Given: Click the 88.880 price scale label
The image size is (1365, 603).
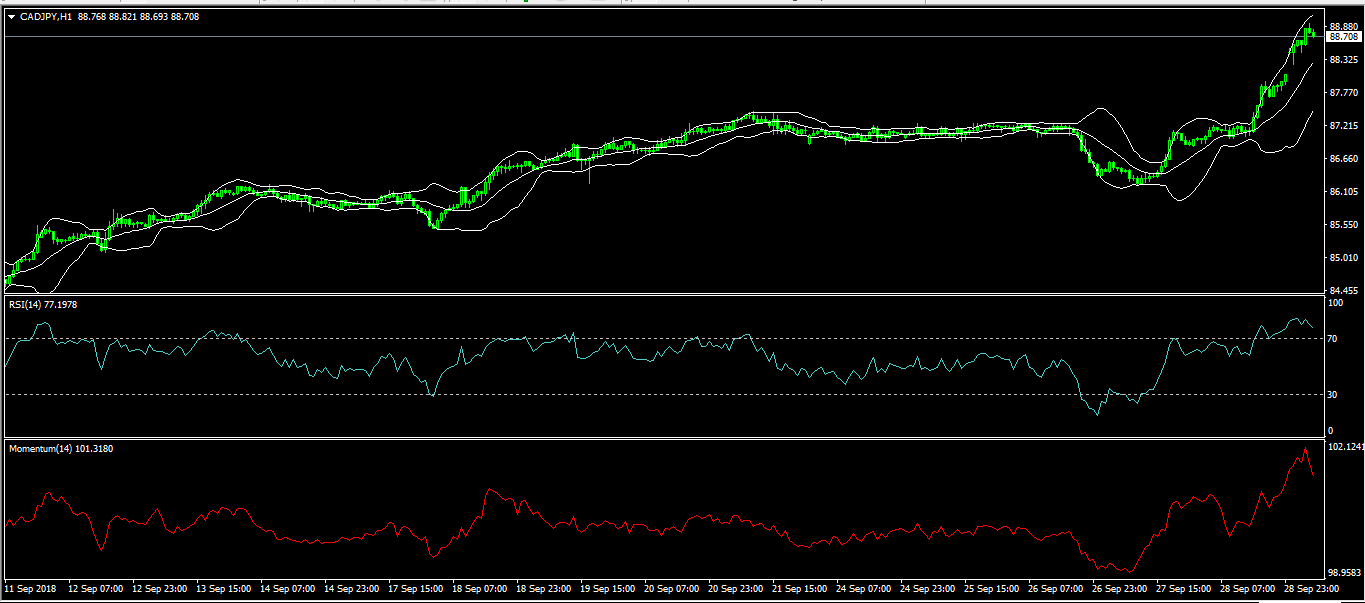Looking at the screenshot, I should 1342,27.
